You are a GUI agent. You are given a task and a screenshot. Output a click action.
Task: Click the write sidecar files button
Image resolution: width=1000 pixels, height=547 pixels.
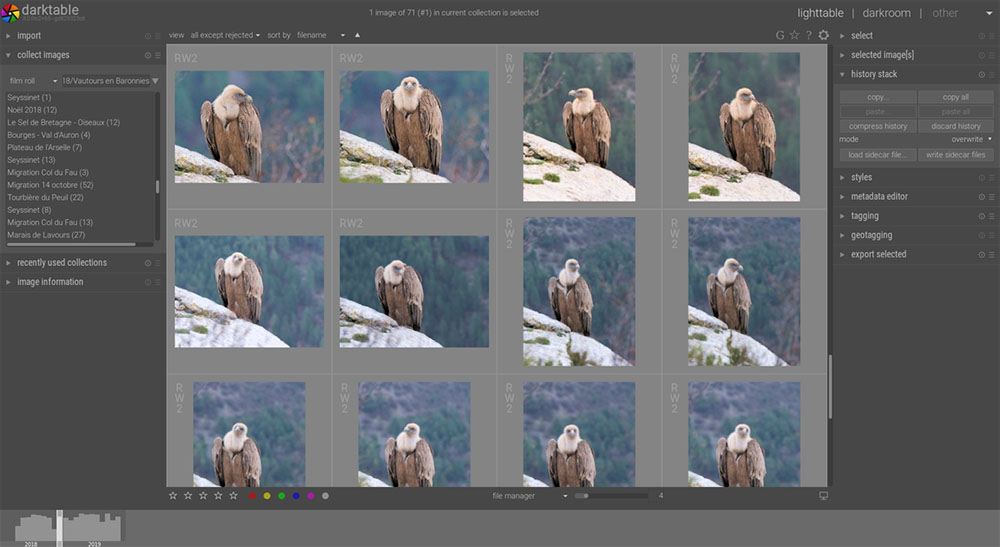(x=956, y=155)
